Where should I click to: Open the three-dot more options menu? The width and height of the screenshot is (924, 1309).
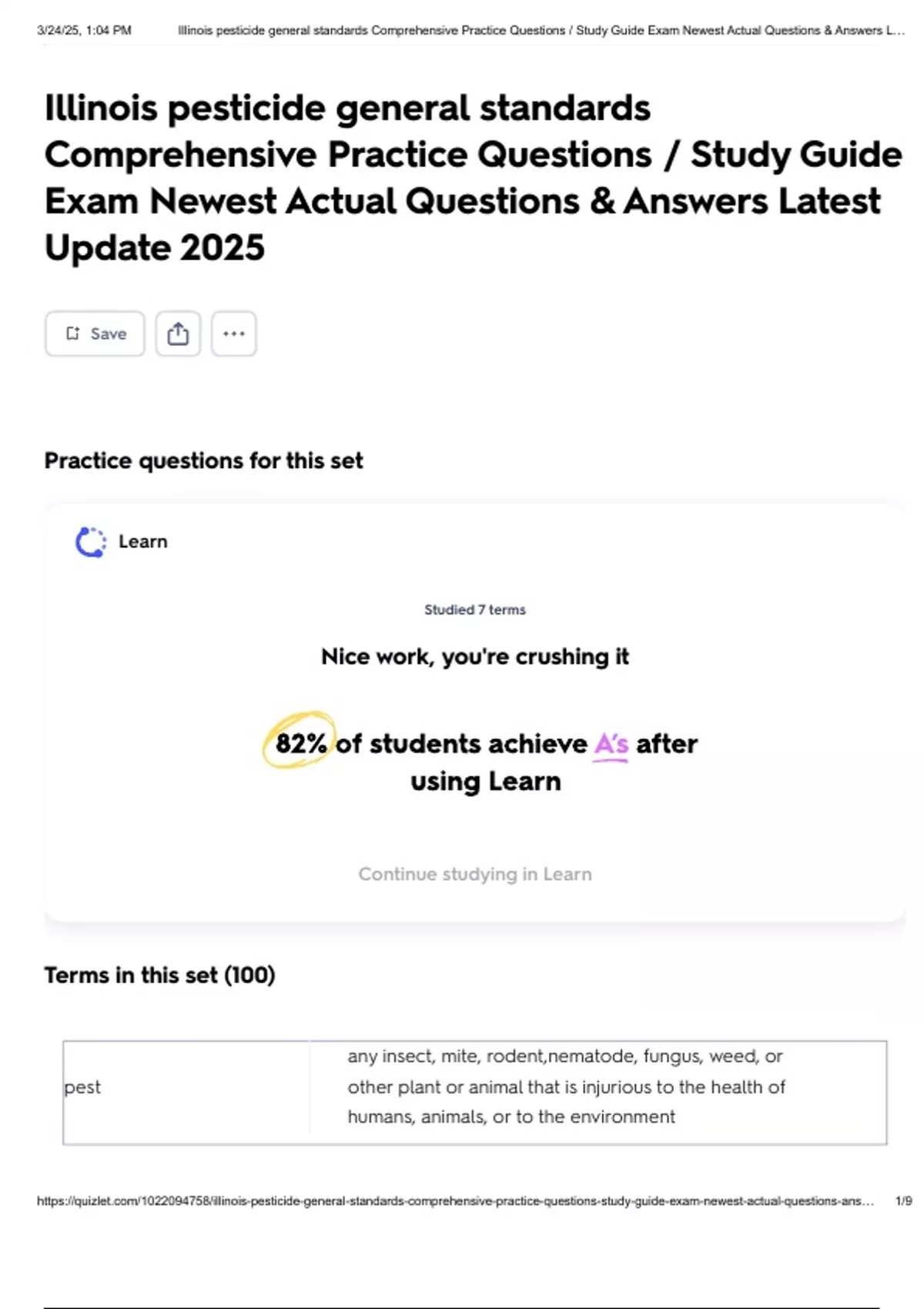pos(233,333)
